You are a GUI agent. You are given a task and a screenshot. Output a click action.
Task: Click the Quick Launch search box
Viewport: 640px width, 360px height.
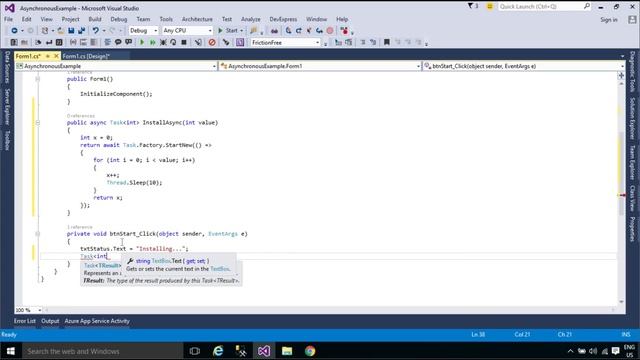point(544,6)
